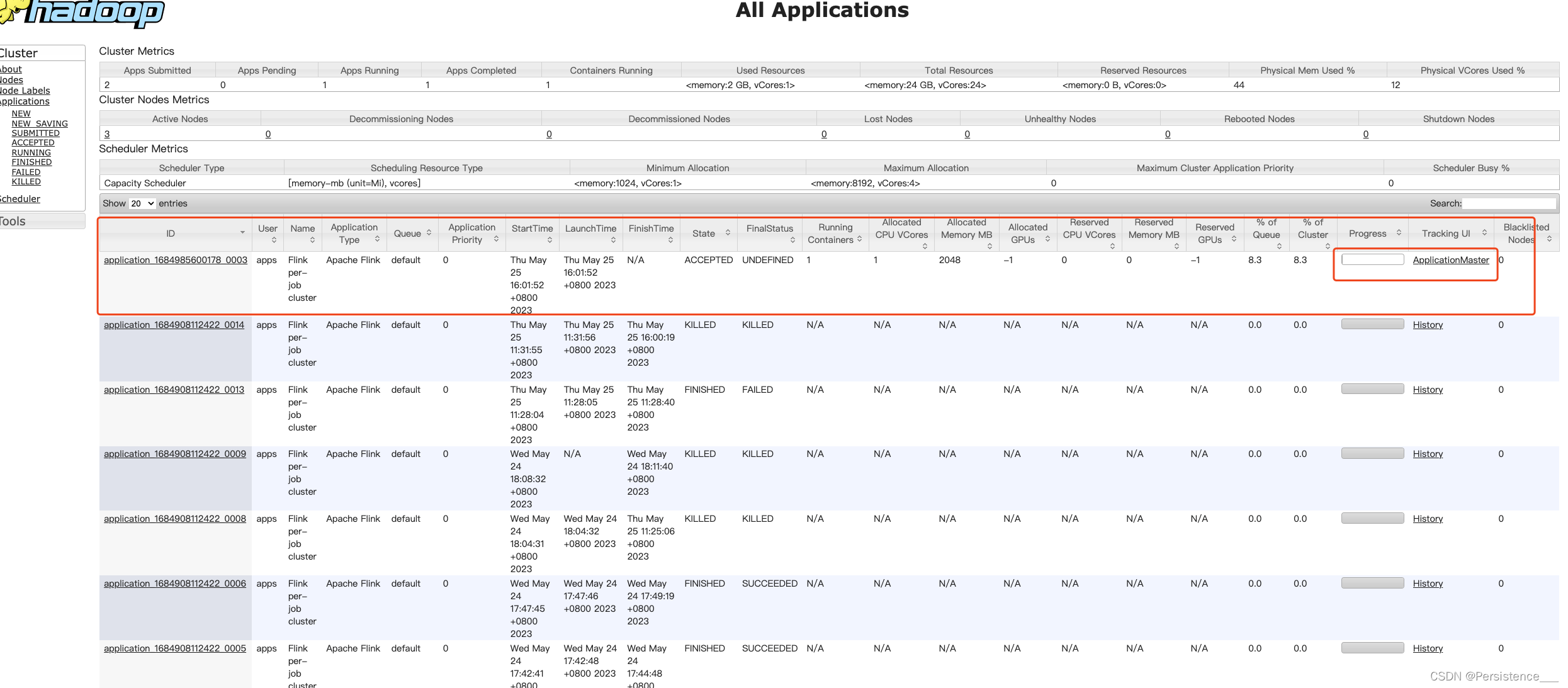
Task: Click progress bar of application 0013
Action: pyautogui.click(x=1372, y=389)
